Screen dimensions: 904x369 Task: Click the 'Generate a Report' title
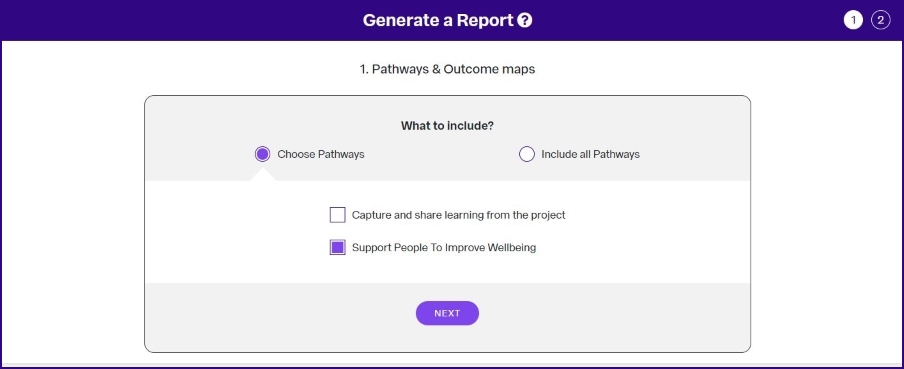[x=438, y=21]
